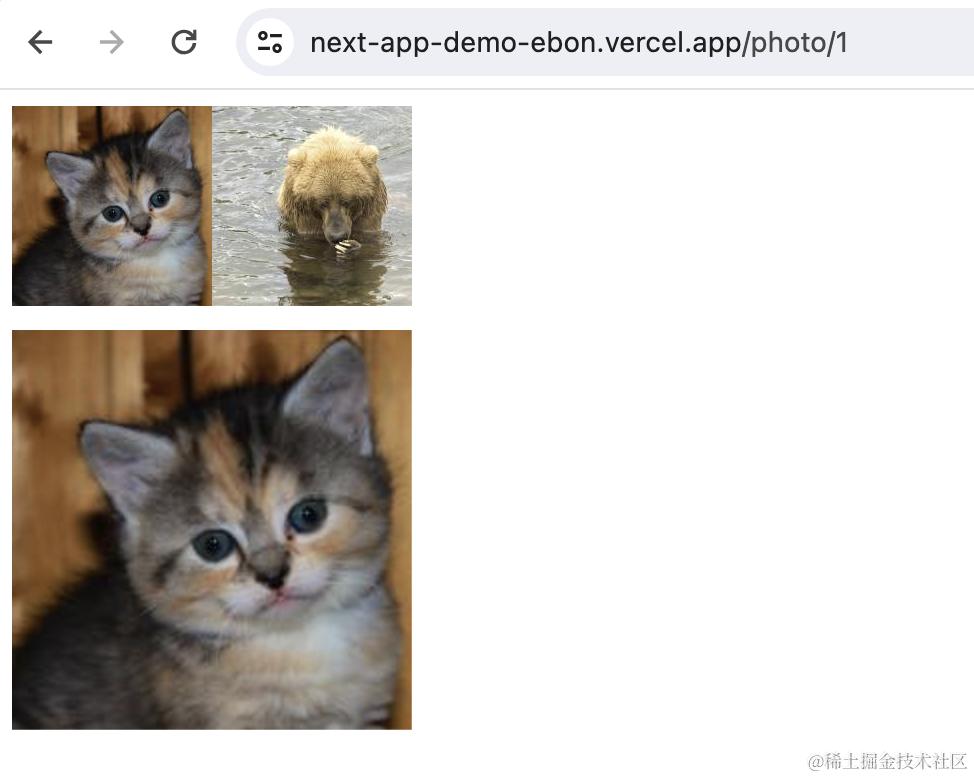The height and width of the screenshot is (778, 974).
Task: Click the domain next-app-demo-ebon.vercel.app in URL
Action: tap(525, 43)
